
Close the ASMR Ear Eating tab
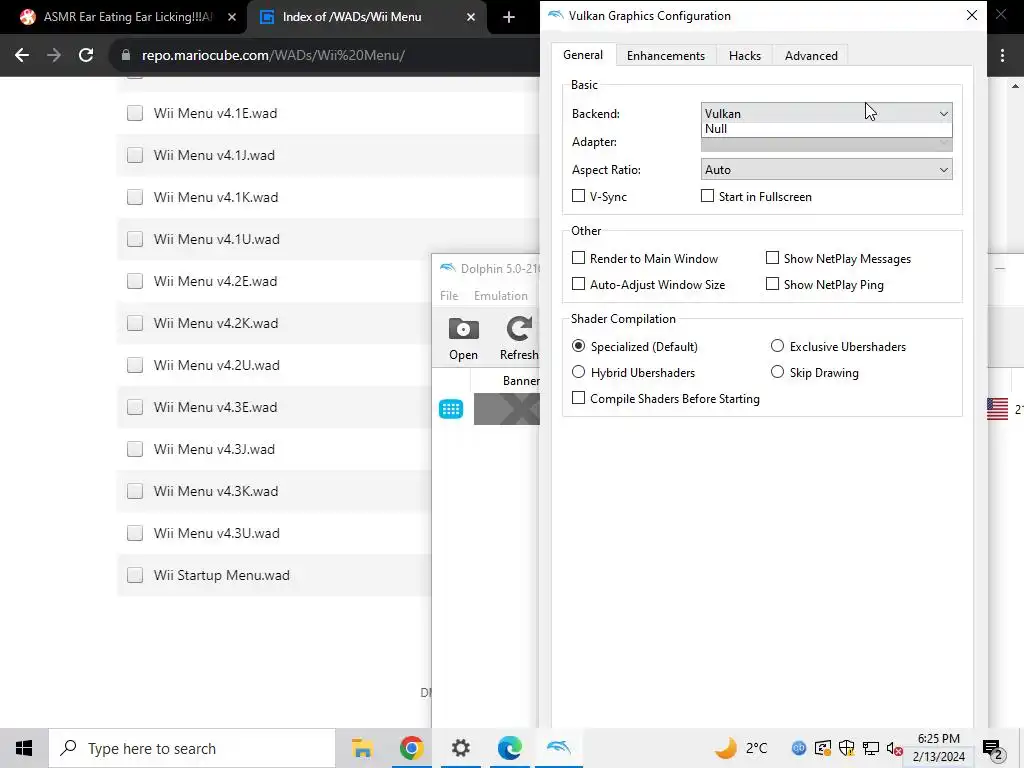coord(232,17)
